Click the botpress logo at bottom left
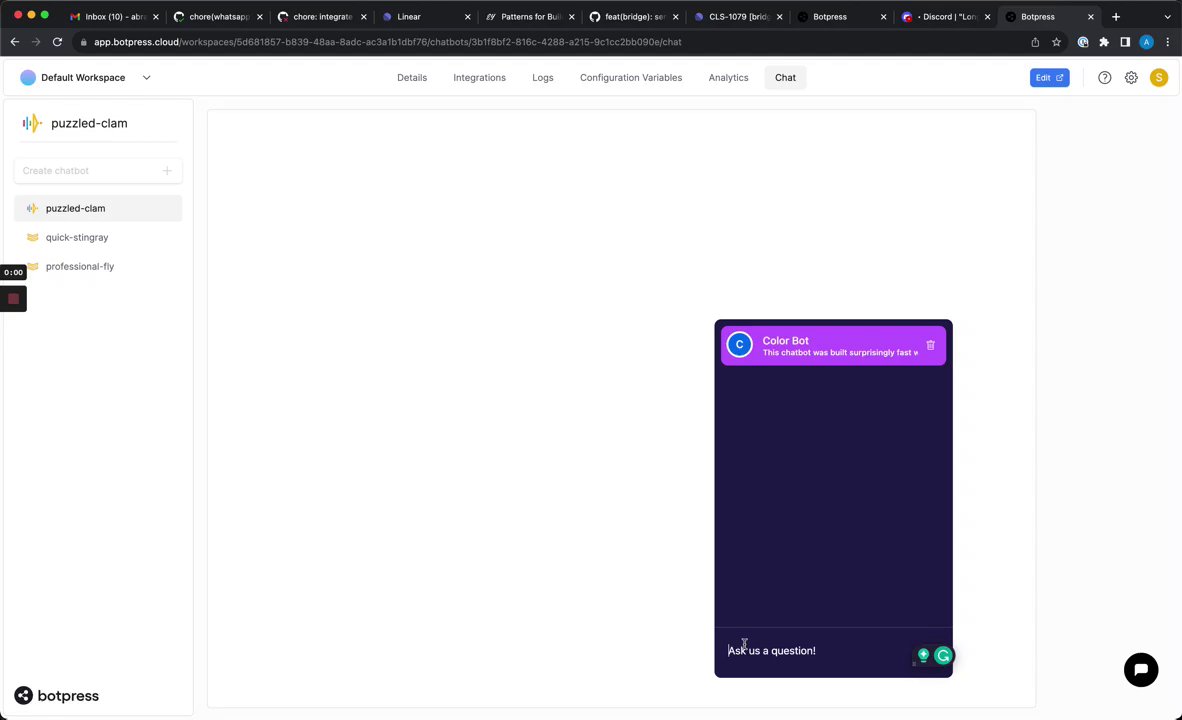 (57, 695)
